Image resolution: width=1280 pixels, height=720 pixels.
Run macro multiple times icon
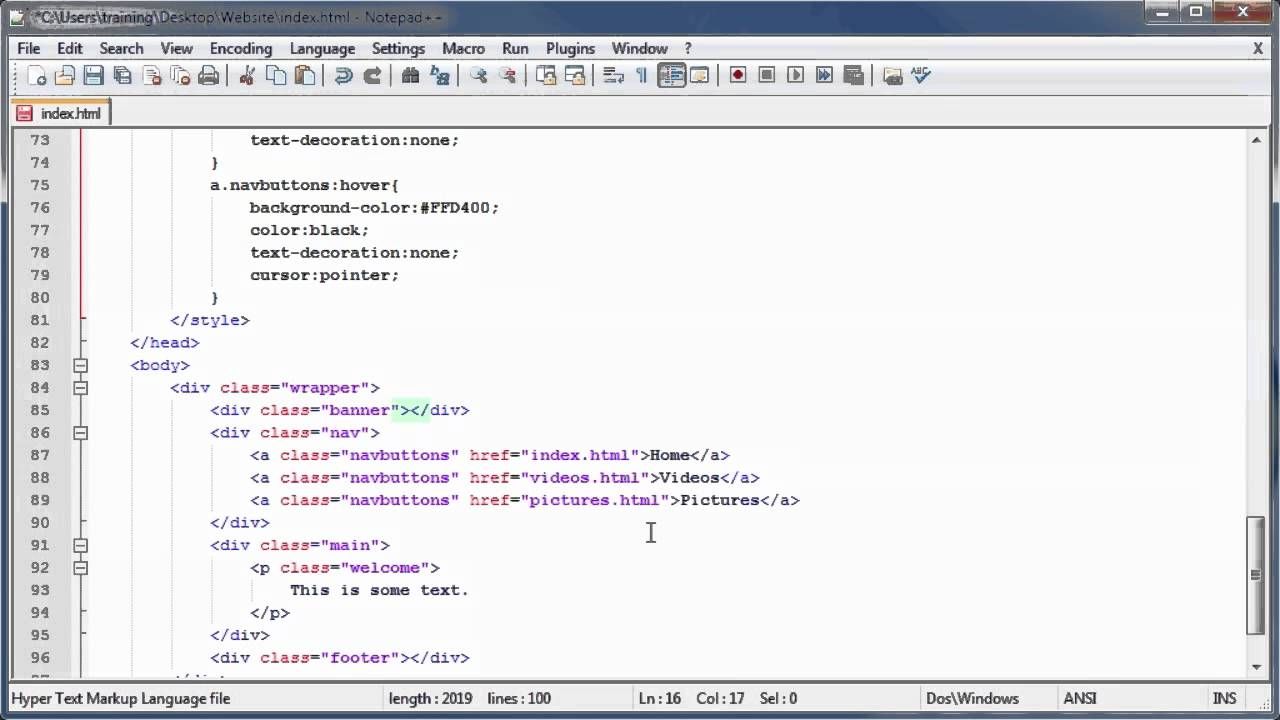(x=824, y=76)
